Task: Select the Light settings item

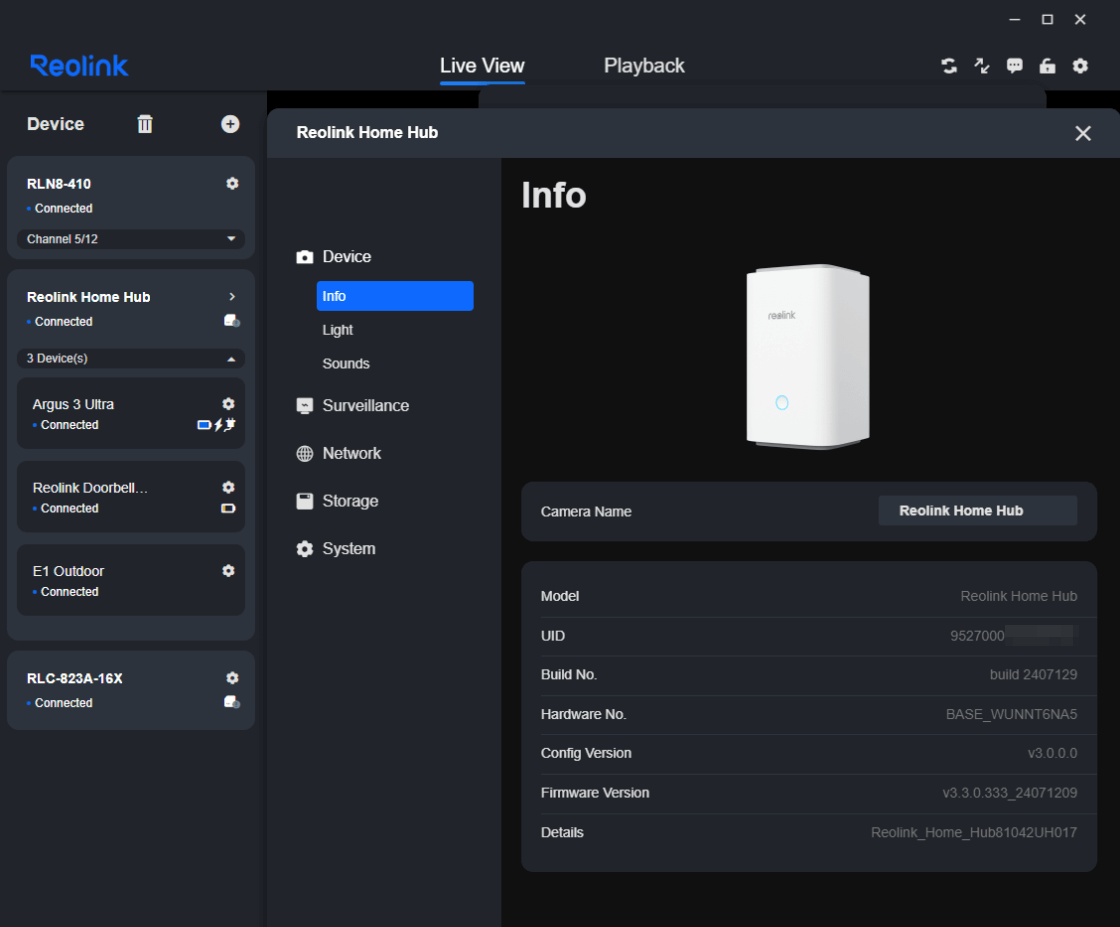Action: [338, 330]
